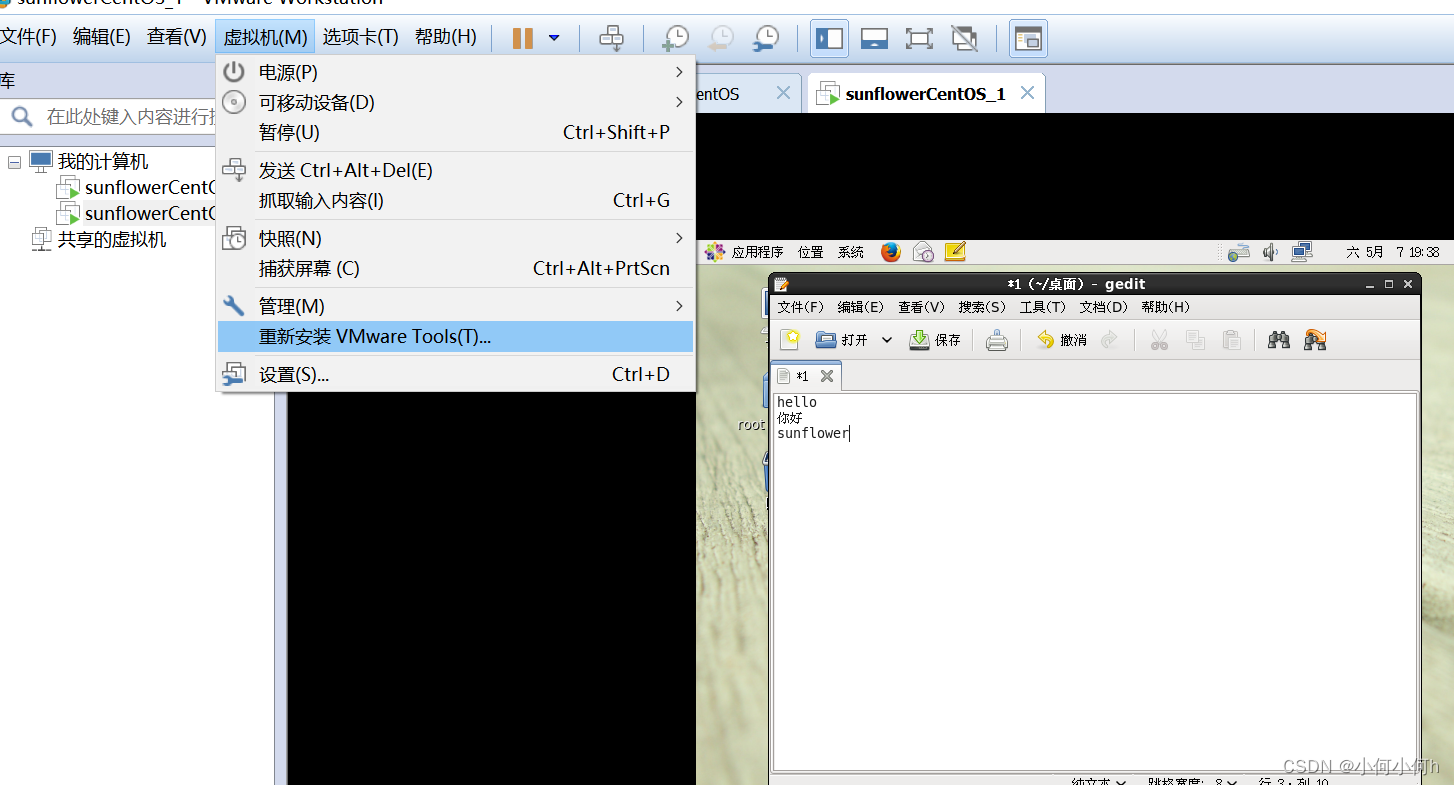Launch Evolution mail icon in CentOS panel
Image resolution: width=1454 pixels, height=785 pixels.
click(923, 252)
